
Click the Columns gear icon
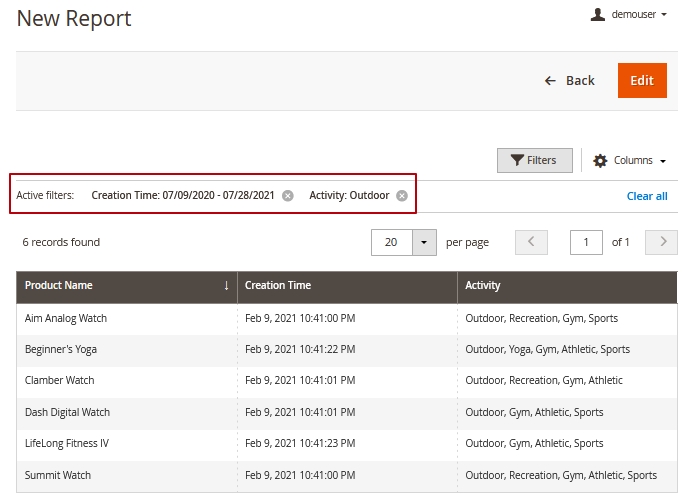coord(600,161)
